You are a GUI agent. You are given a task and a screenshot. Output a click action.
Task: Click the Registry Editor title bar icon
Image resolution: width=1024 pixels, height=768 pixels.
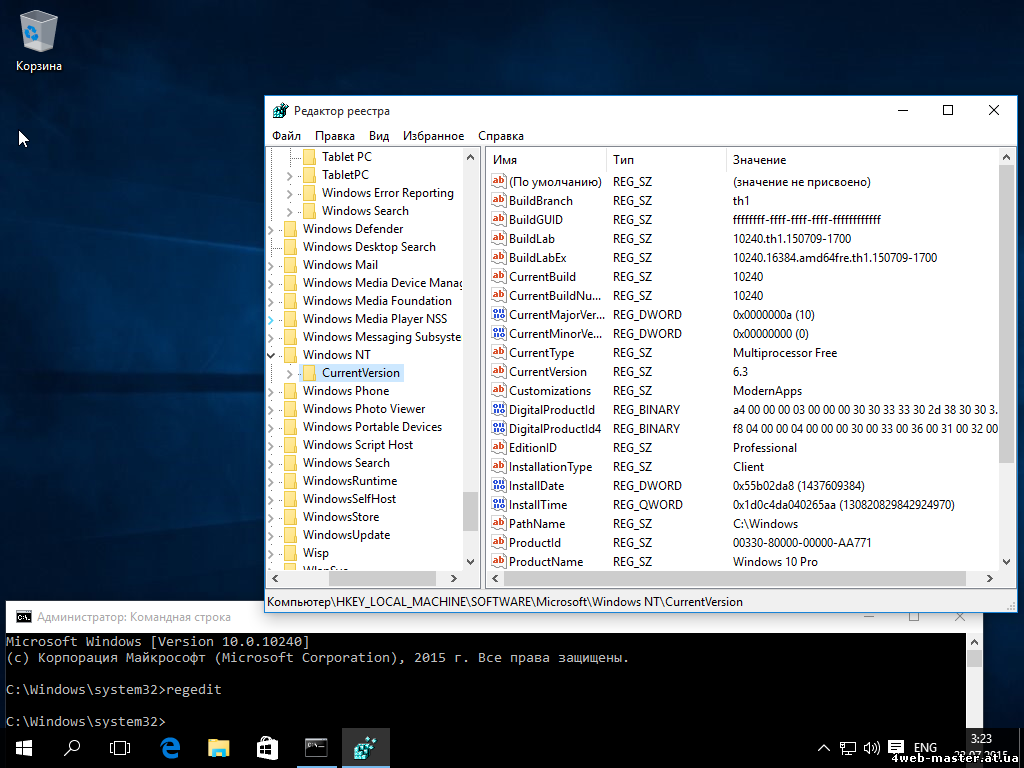tap(280, 110)
